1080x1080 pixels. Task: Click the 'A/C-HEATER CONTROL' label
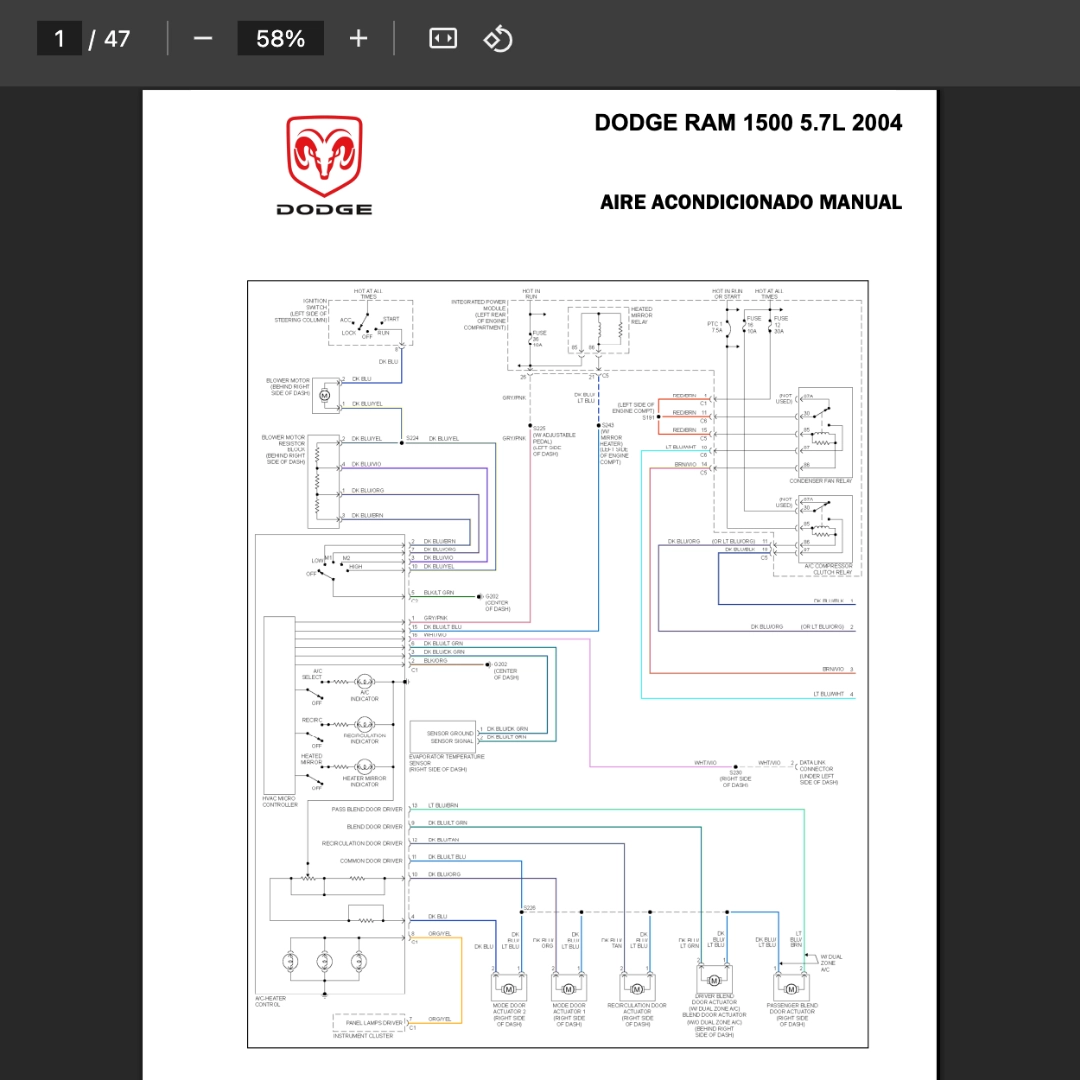point(270,1001)
